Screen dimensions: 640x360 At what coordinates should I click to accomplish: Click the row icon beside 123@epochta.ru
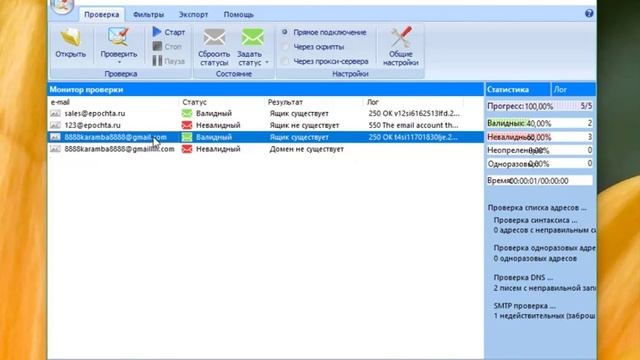[x=55, y=125]
